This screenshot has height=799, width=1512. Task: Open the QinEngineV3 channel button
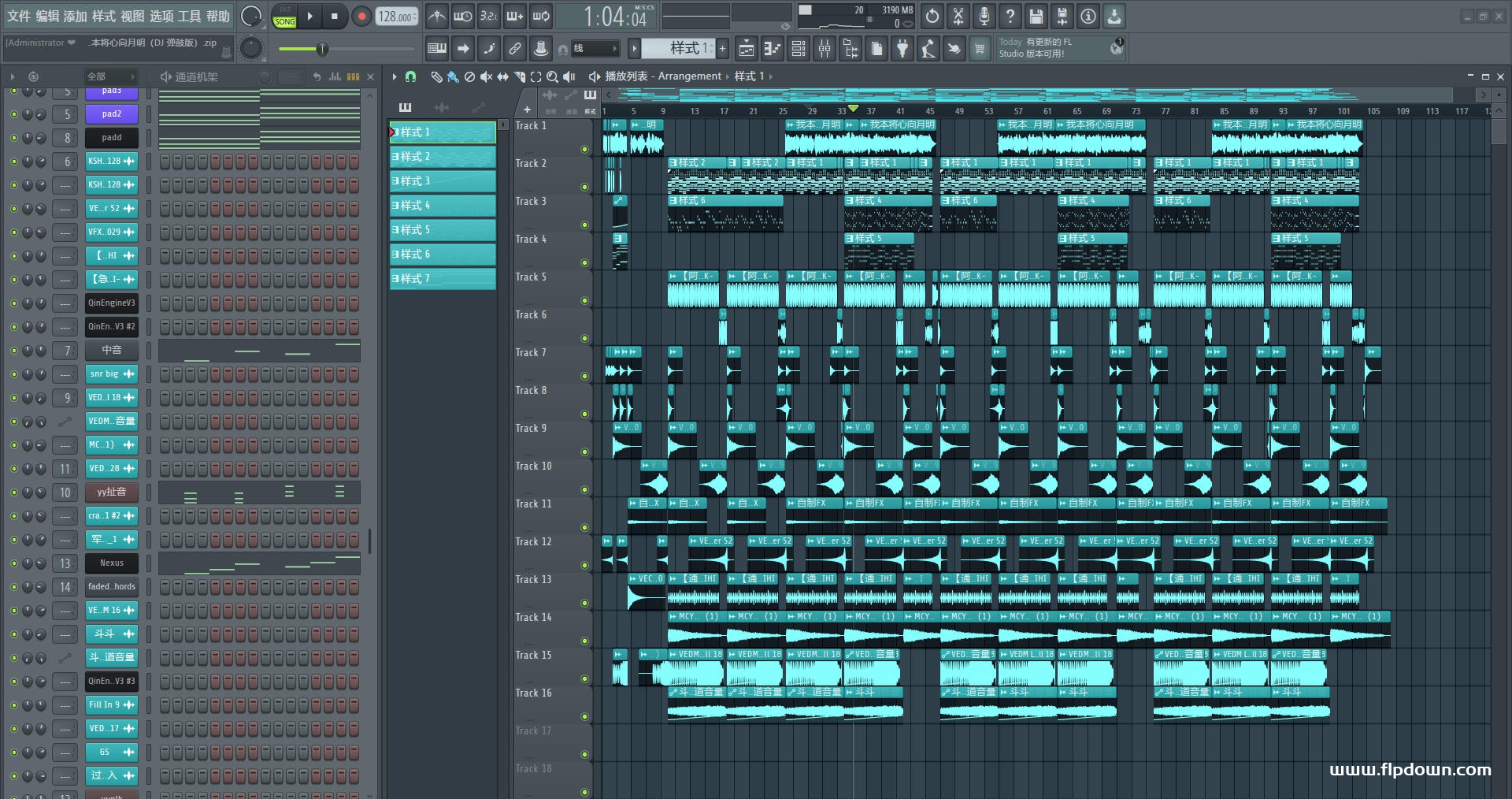point(111,303)
